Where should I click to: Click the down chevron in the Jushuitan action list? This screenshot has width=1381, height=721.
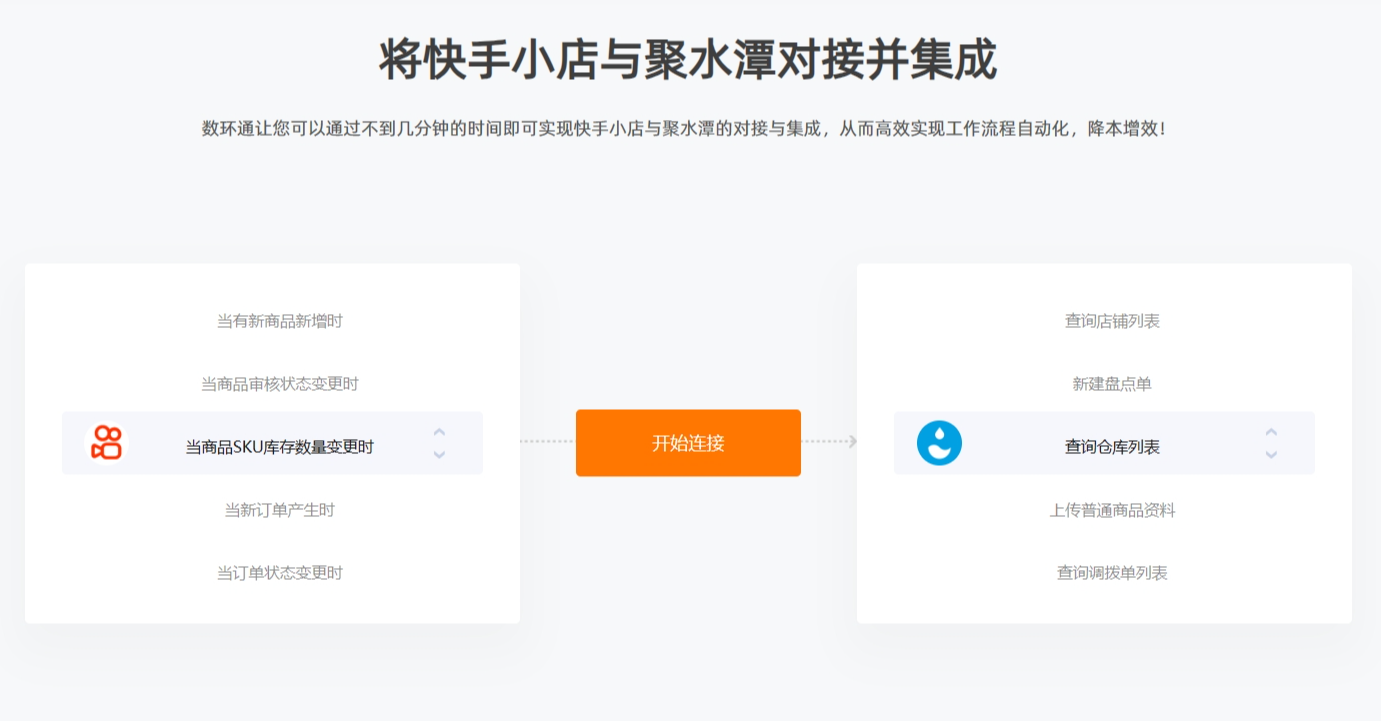point(1271,455)
